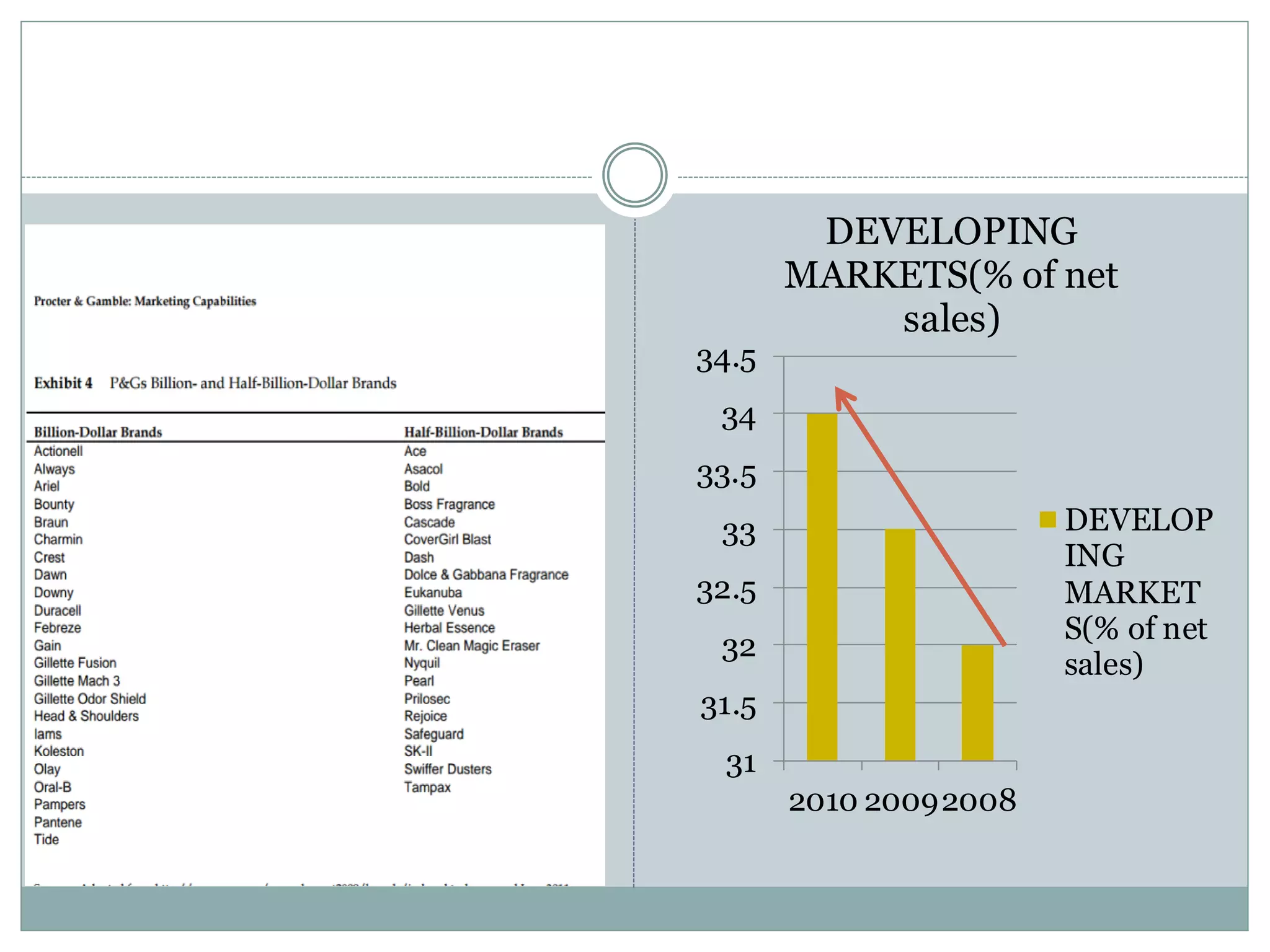
Task: Click the '31' y-axis value
Action: [742, 765]
